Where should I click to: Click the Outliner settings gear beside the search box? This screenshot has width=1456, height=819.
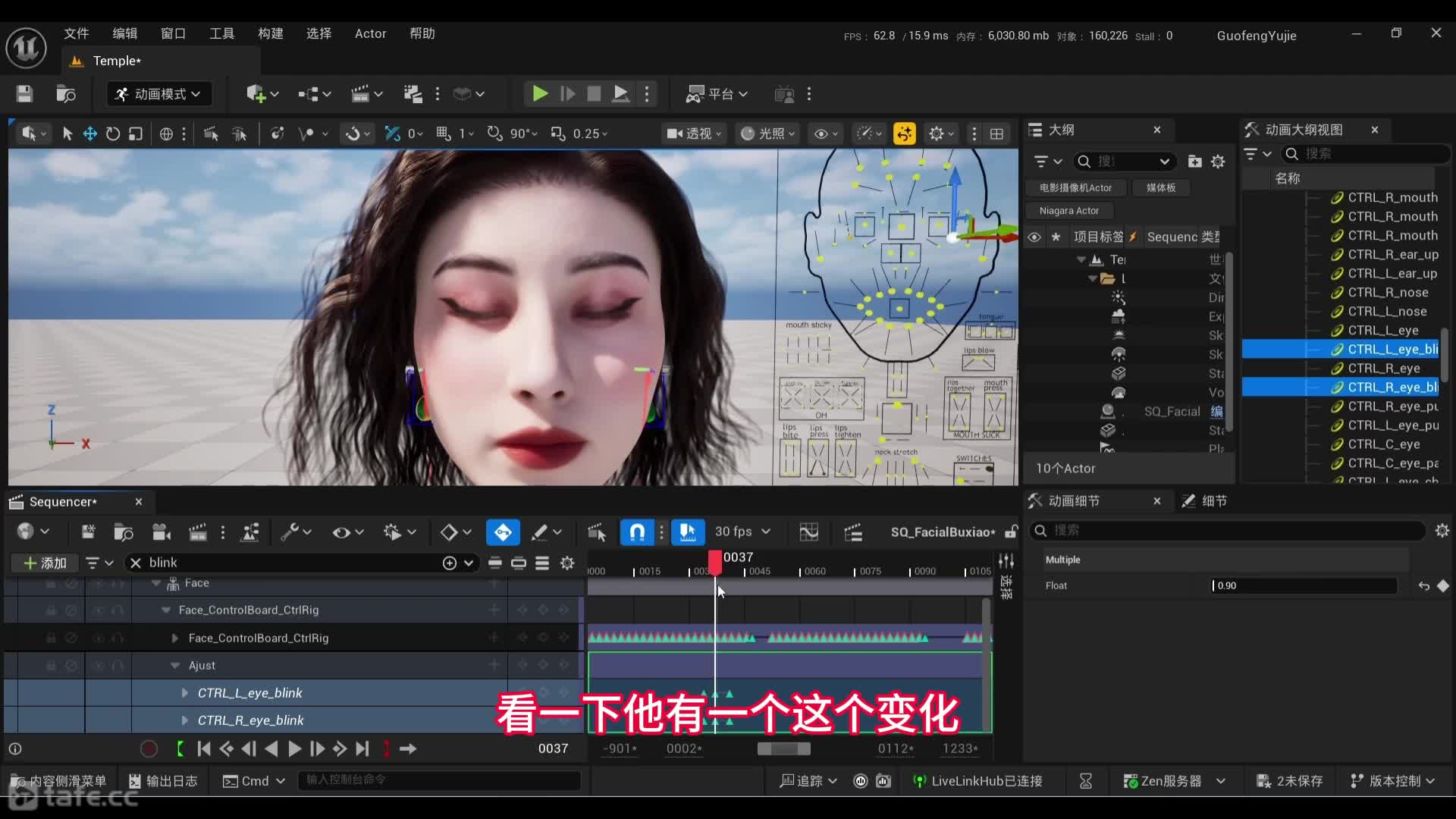pyautogui.click(x=1219, y=161)
